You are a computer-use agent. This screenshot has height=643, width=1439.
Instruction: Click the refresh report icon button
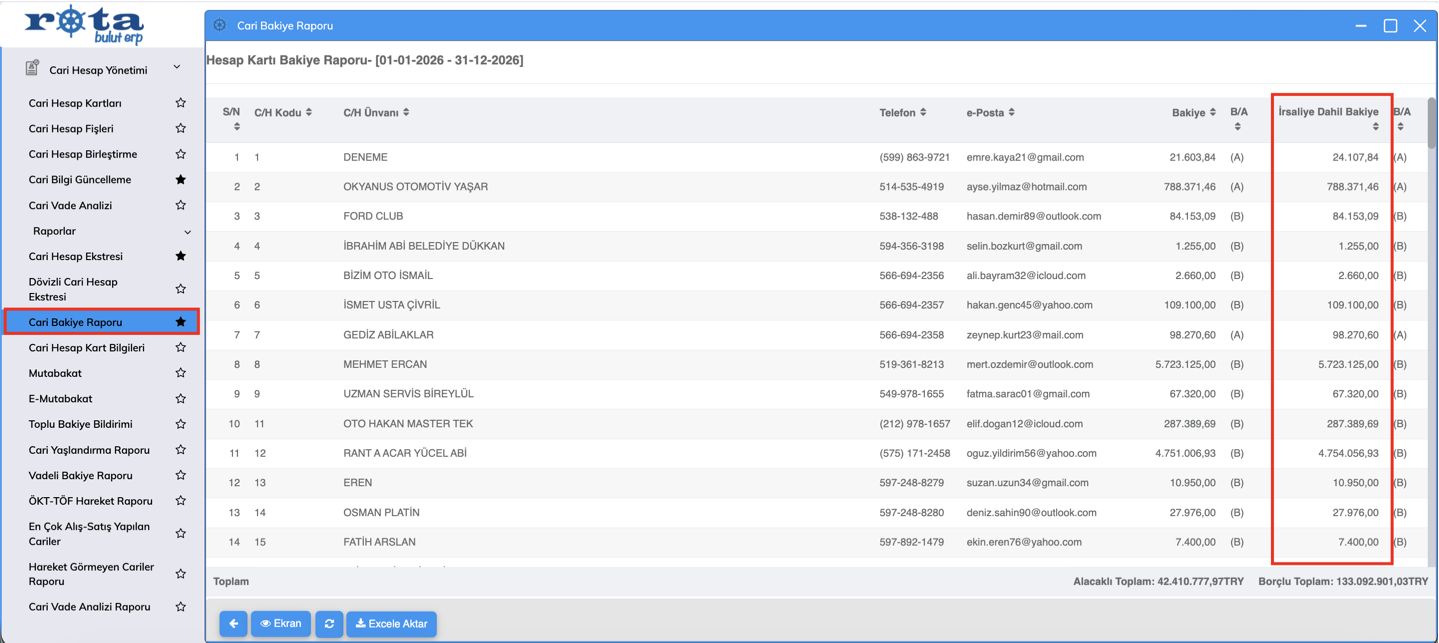(x=329, y=624)
